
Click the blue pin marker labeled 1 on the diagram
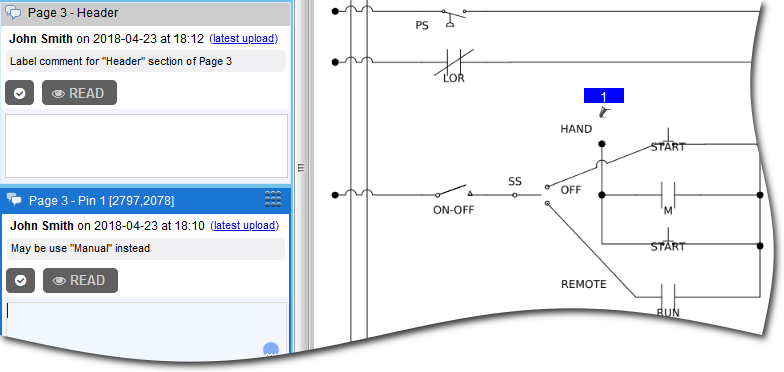coord(604,96)
